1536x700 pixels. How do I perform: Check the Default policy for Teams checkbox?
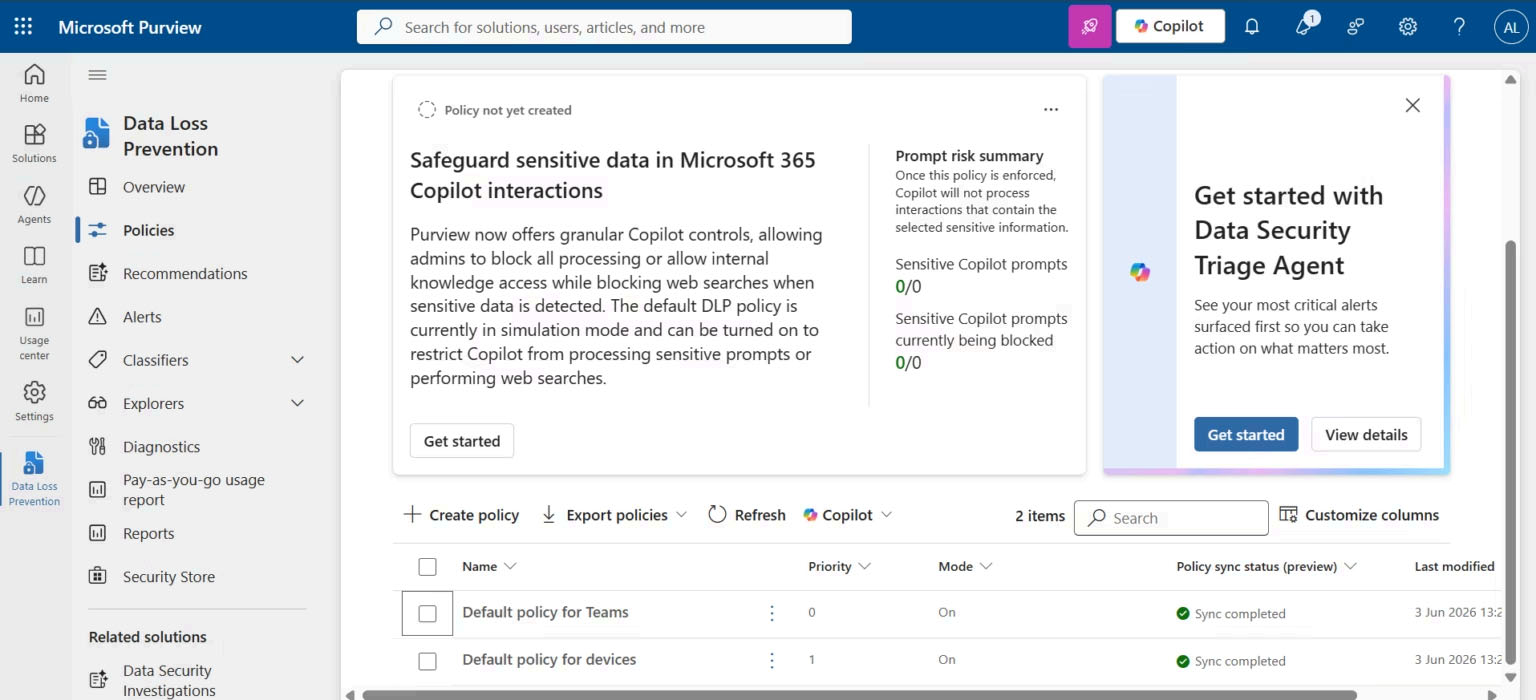pyautogui.click(x=427, y=614)
